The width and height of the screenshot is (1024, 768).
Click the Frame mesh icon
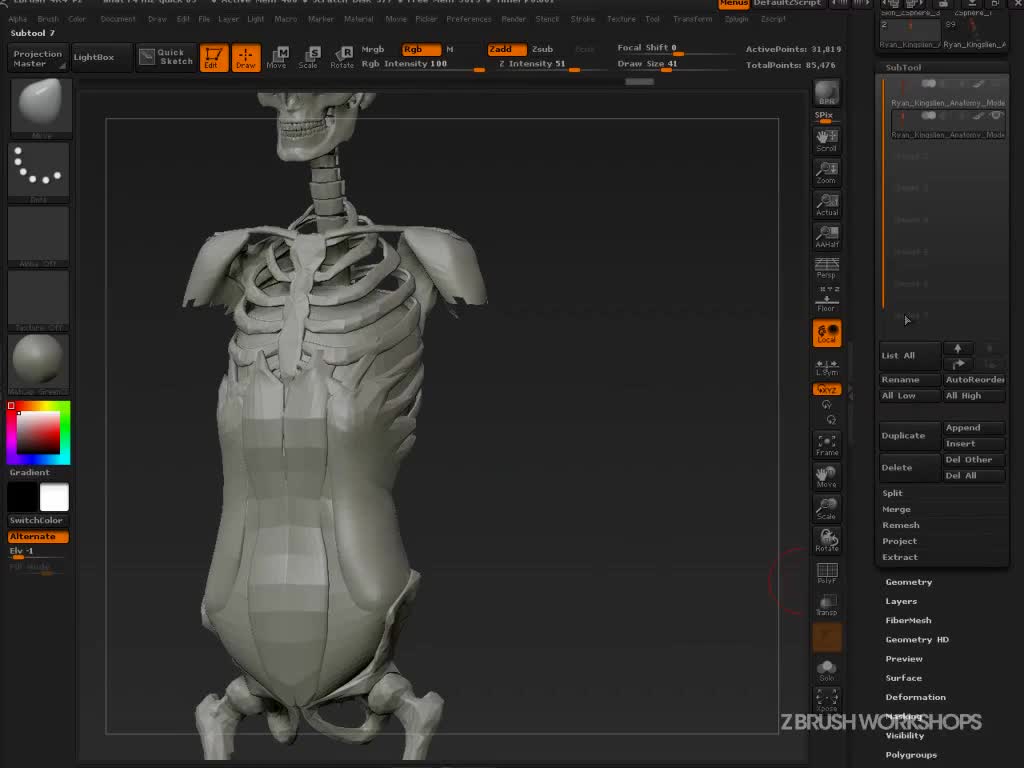pos(827,445)
